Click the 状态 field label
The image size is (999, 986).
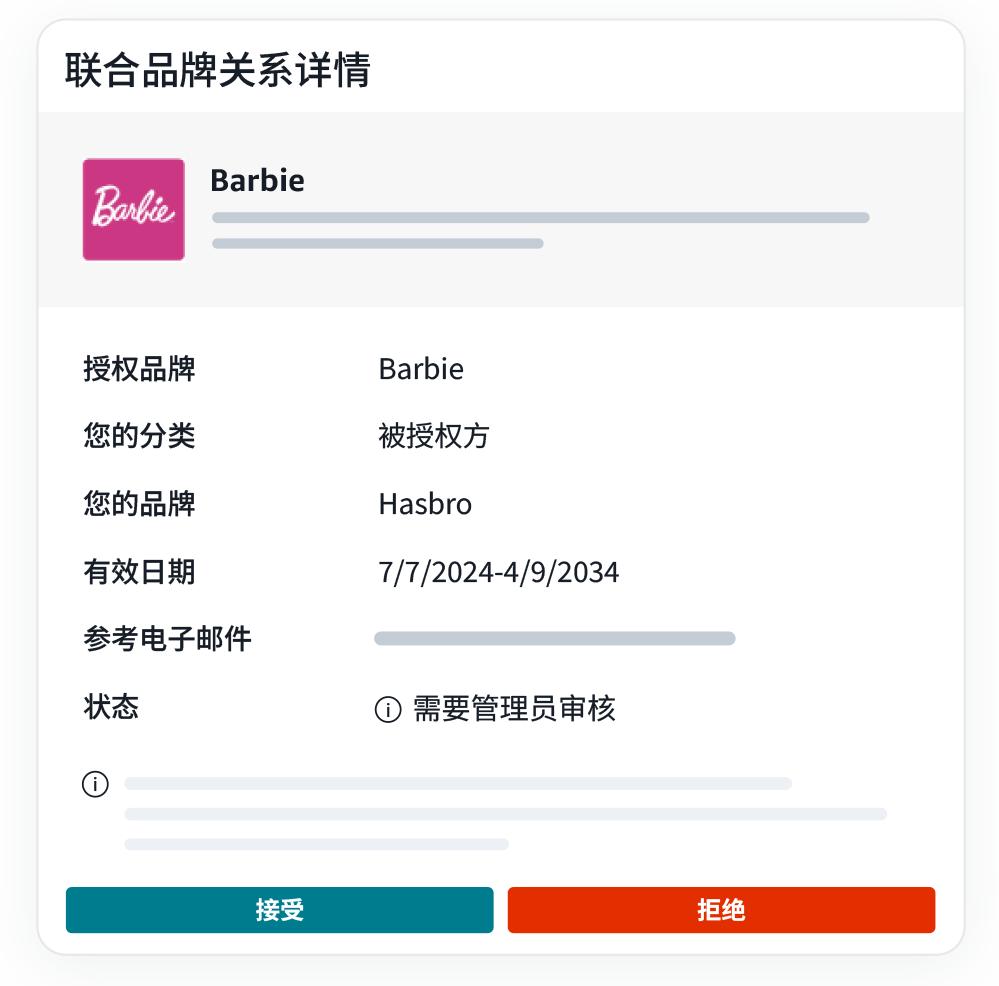[111, 707]
